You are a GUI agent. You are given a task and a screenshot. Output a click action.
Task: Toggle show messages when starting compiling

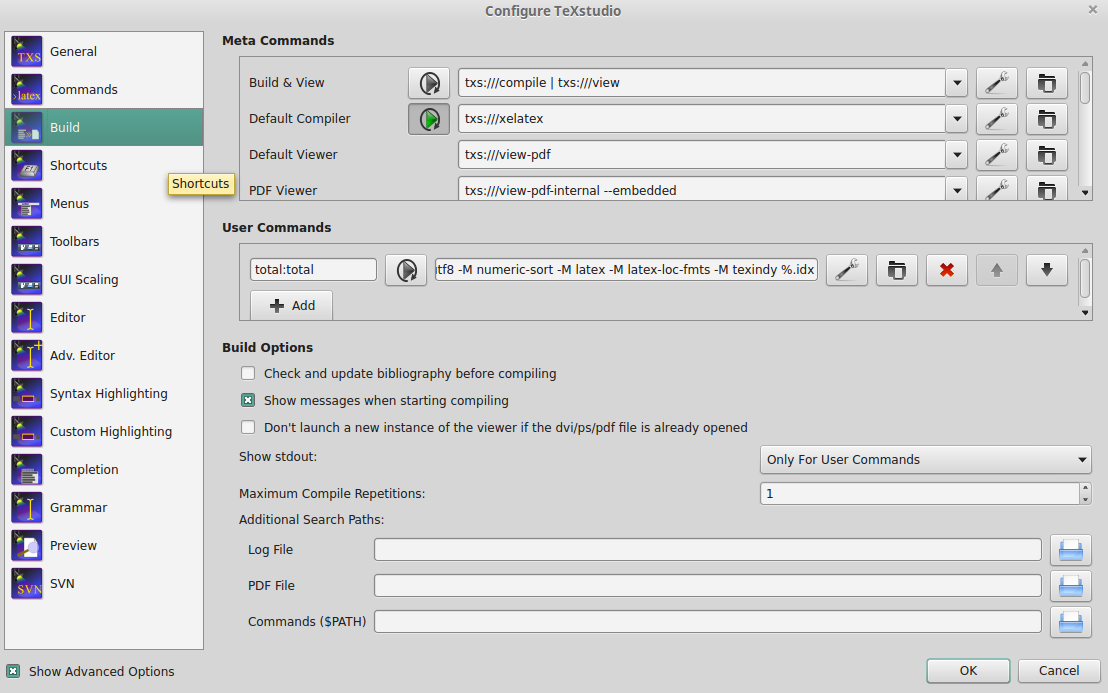[248, 401]
